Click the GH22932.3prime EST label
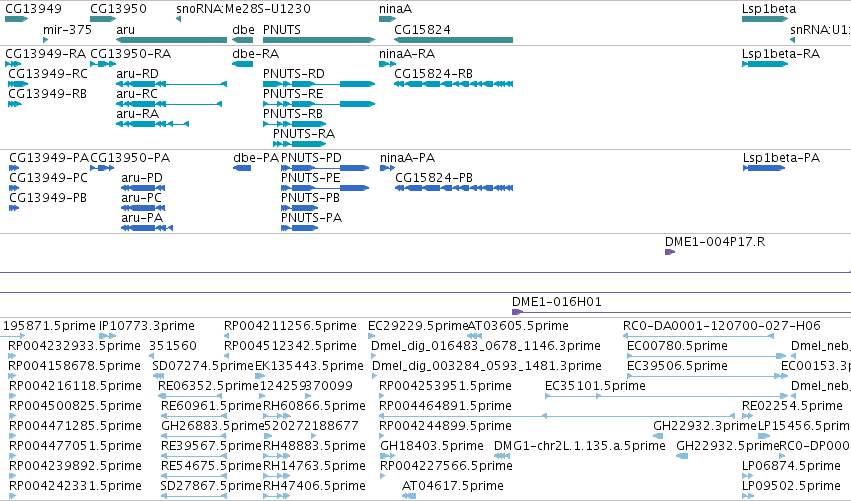The height and width of the screenshot is (501, 851). coord(704,426)
